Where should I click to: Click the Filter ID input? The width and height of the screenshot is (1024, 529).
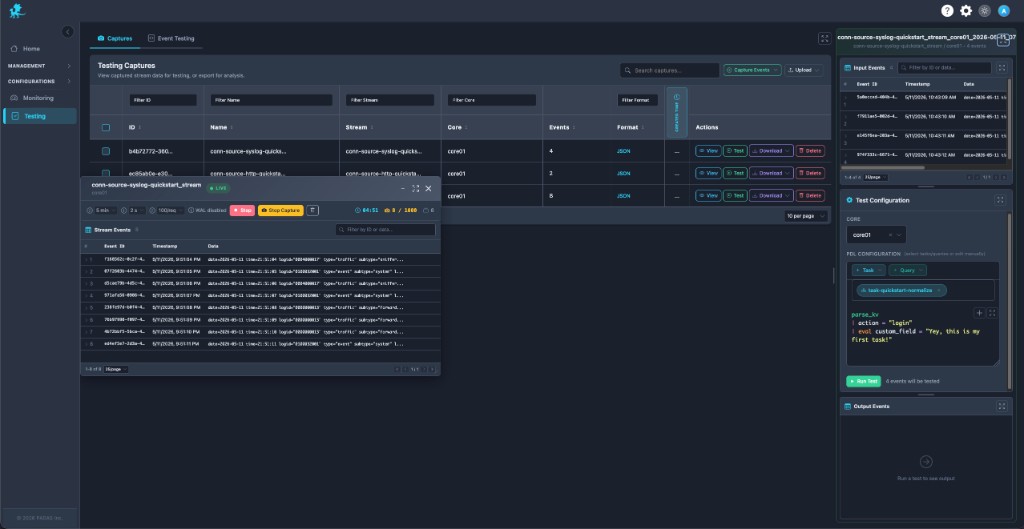pos(163,100)
